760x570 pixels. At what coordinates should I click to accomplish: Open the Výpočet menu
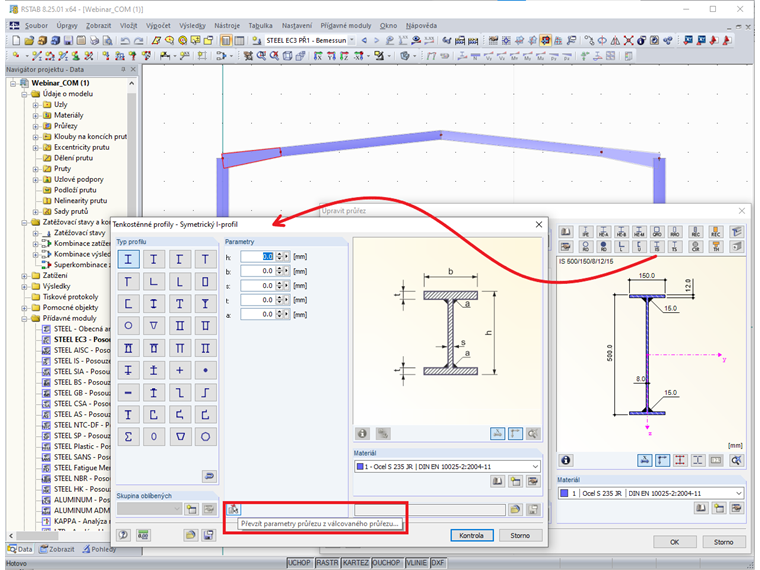pos(158,26)
